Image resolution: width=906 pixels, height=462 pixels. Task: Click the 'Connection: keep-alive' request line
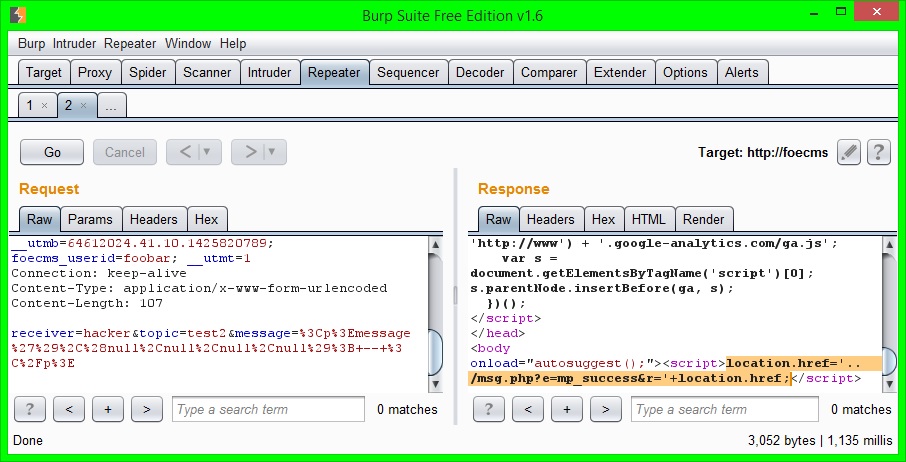click(x=99, y=273)
